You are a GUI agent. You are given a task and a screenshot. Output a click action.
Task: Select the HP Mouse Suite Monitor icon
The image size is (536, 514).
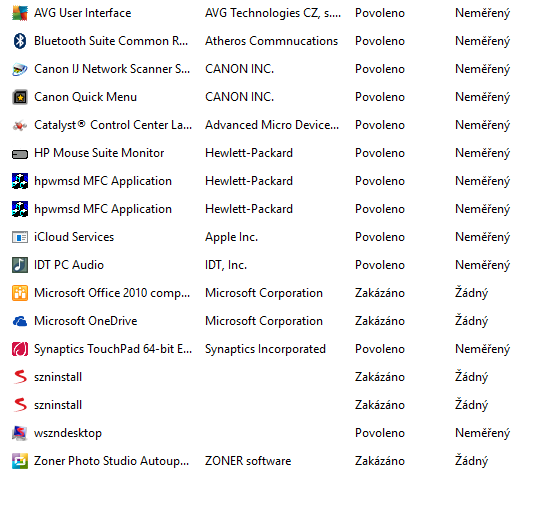[x=20, y=154]
